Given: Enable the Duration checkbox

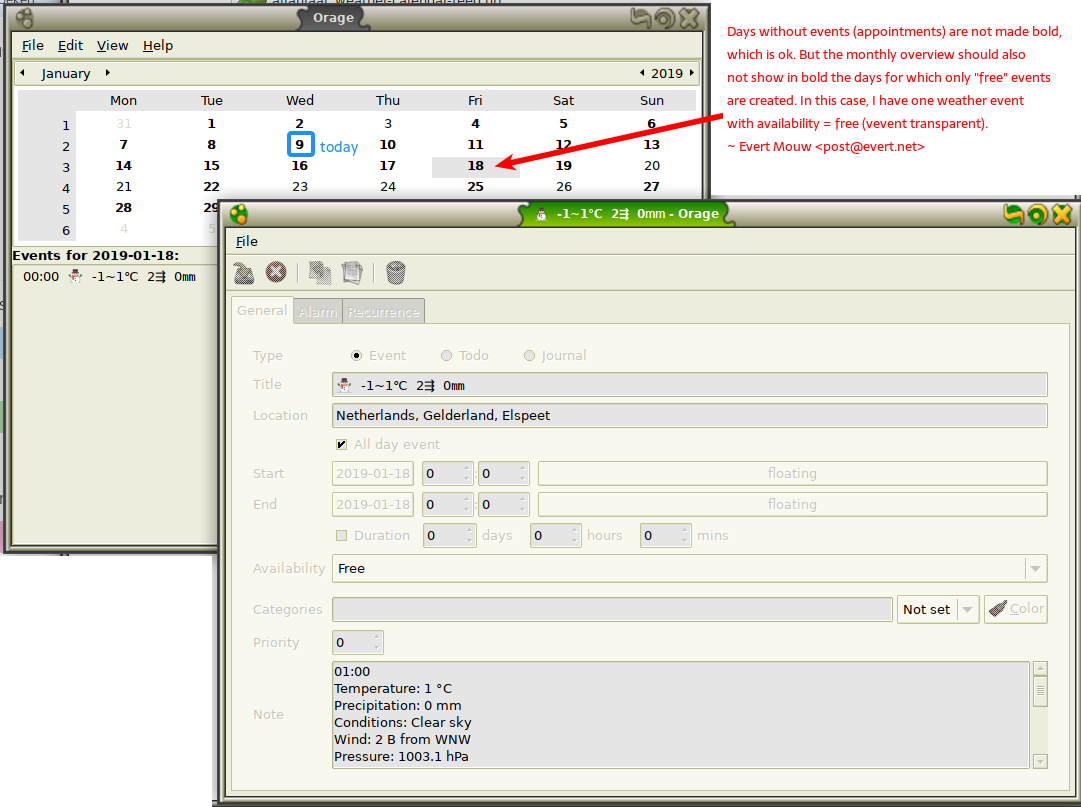Looking at the screenshot, I should point(342,536).
